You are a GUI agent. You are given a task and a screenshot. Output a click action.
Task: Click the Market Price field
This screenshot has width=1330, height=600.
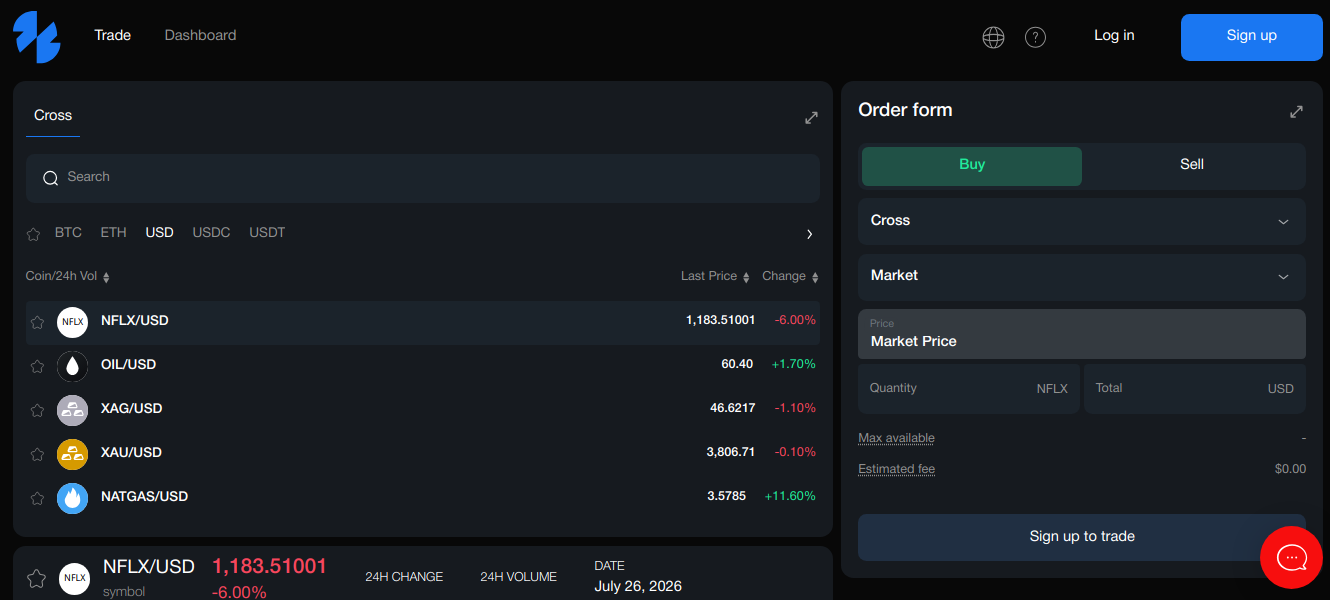pos(1082,334)
